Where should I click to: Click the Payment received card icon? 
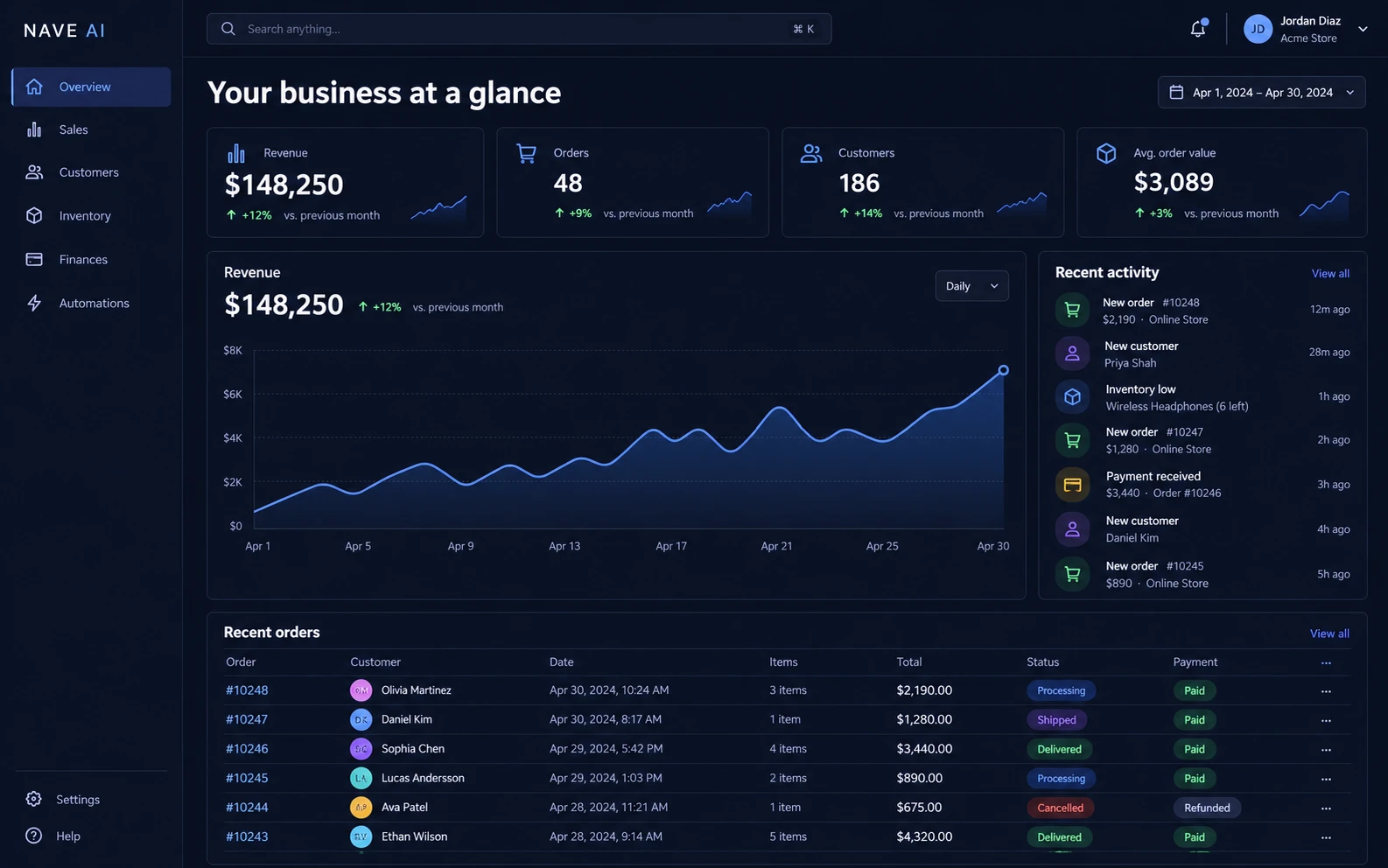tap(1072, 485)
